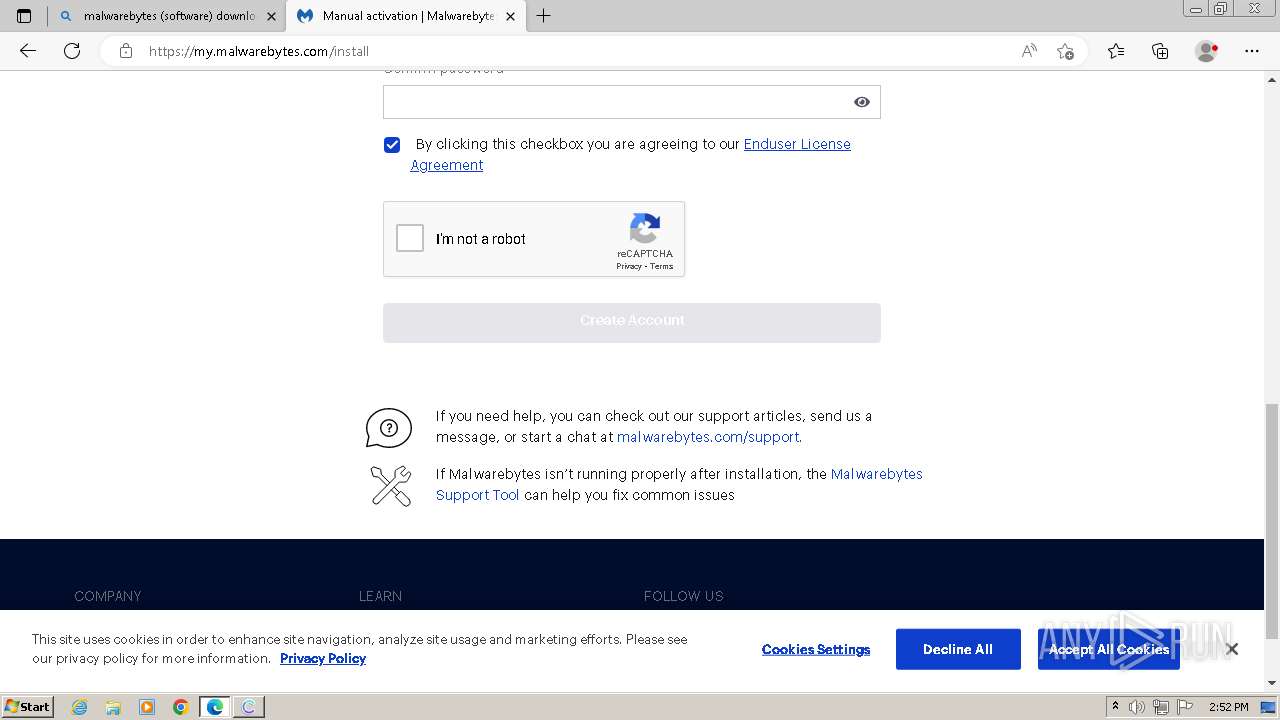This screenshot has width=1280, height=720.
Task: Open Read aloud icon in address bar
Action: 1029,51
